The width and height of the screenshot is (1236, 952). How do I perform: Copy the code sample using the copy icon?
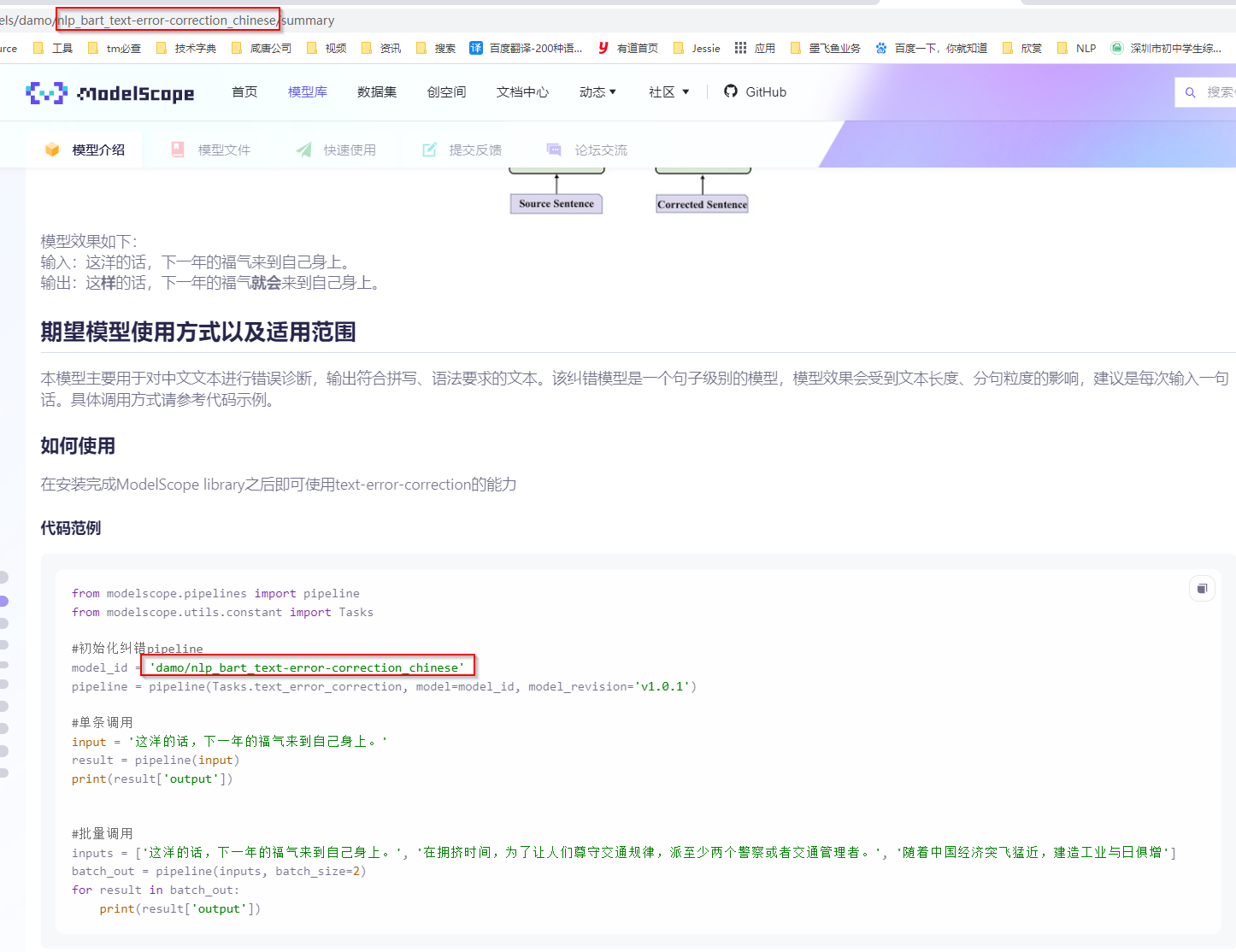(1202, 589)
